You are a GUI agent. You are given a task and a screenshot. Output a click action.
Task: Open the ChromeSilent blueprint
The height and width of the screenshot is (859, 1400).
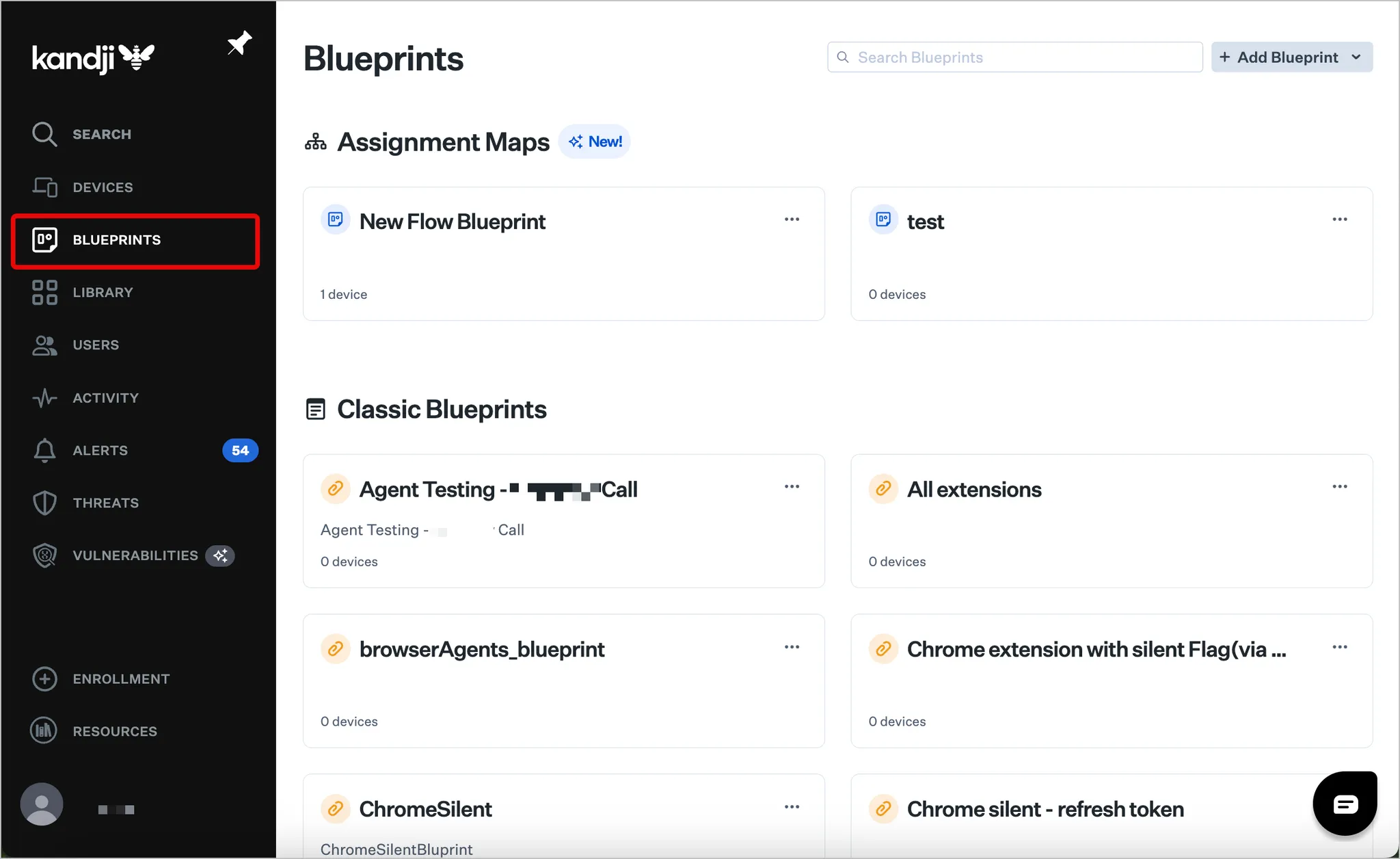(x=425, y=809)
